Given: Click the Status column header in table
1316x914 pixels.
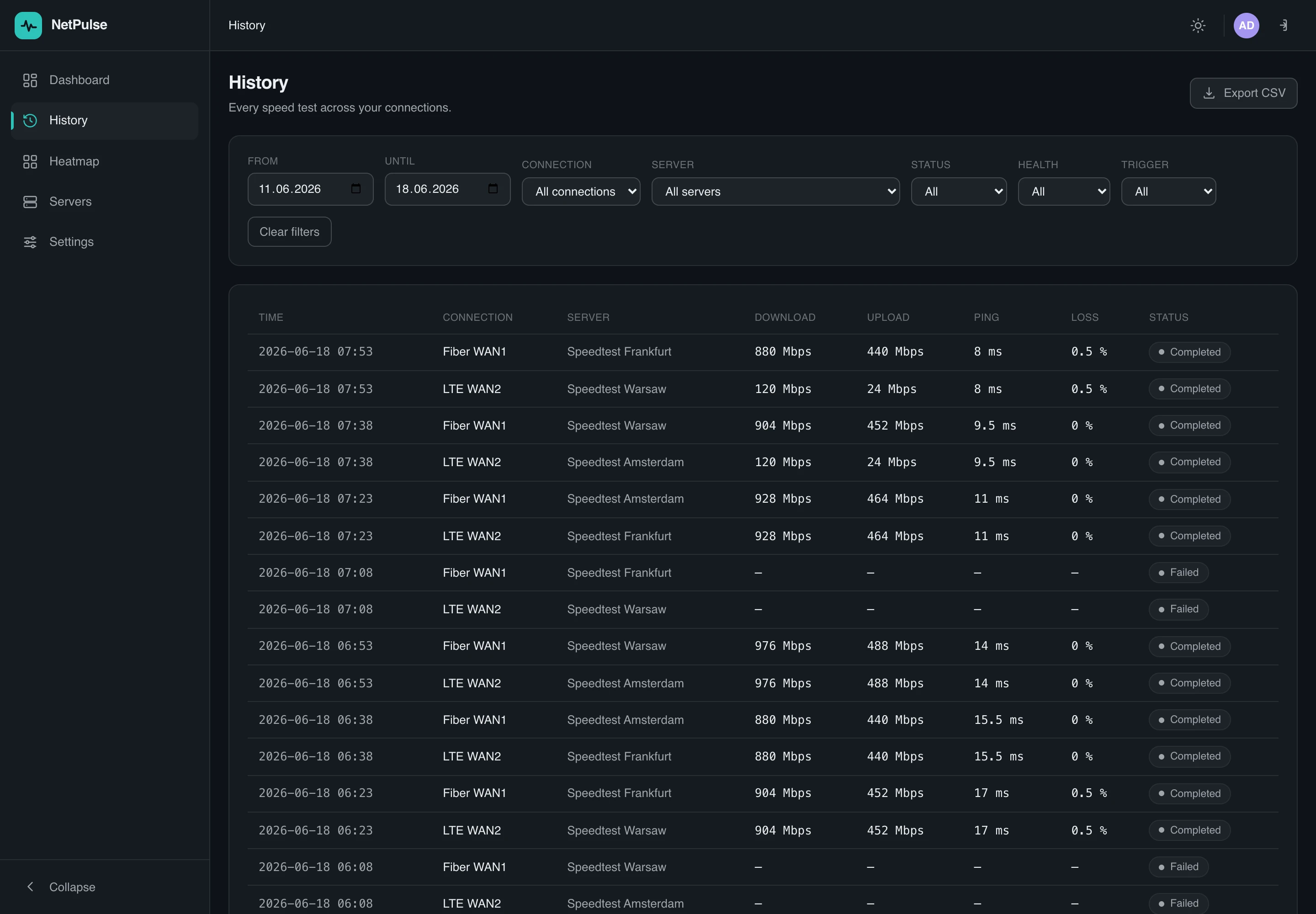Looking at the screenshot, I should [1168, 317].
